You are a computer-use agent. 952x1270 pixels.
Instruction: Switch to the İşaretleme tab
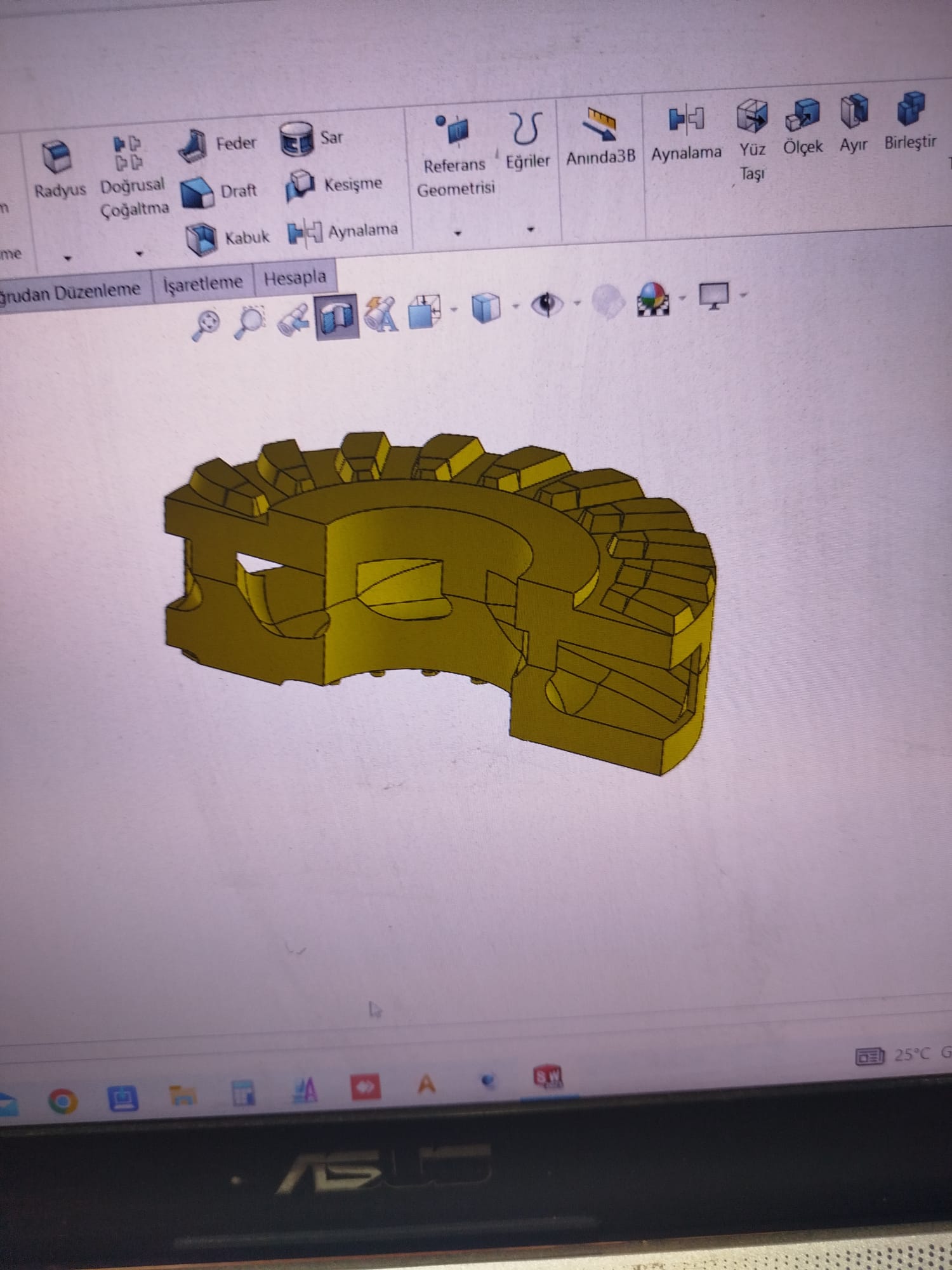click(203, 283)
